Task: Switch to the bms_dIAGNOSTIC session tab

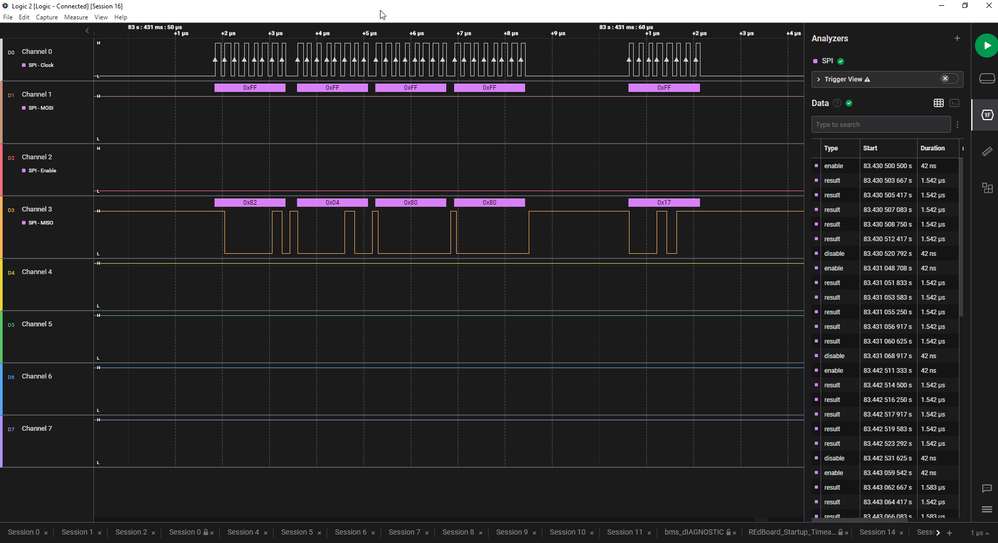Action: click(694, 532)
